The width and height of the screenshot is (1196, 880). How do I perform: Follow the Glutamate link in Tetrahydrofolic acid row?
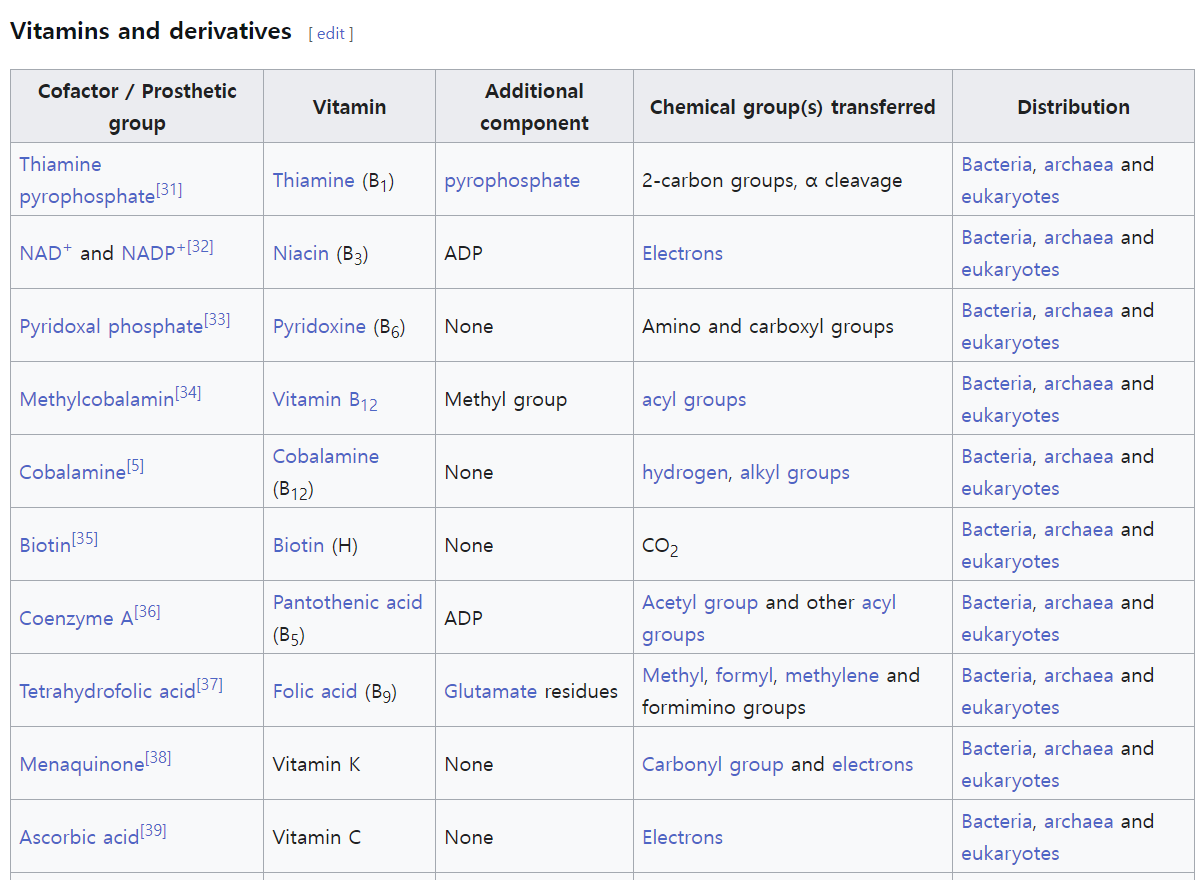(490, 691)
